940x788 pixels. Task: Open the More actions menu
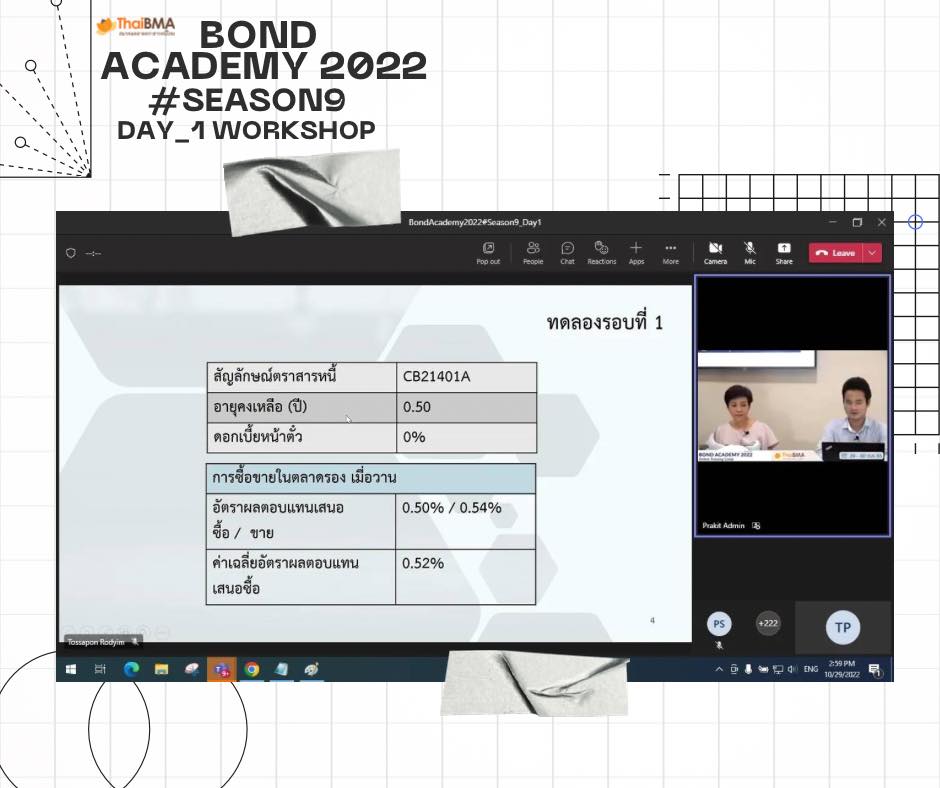[x=670, y=252]
